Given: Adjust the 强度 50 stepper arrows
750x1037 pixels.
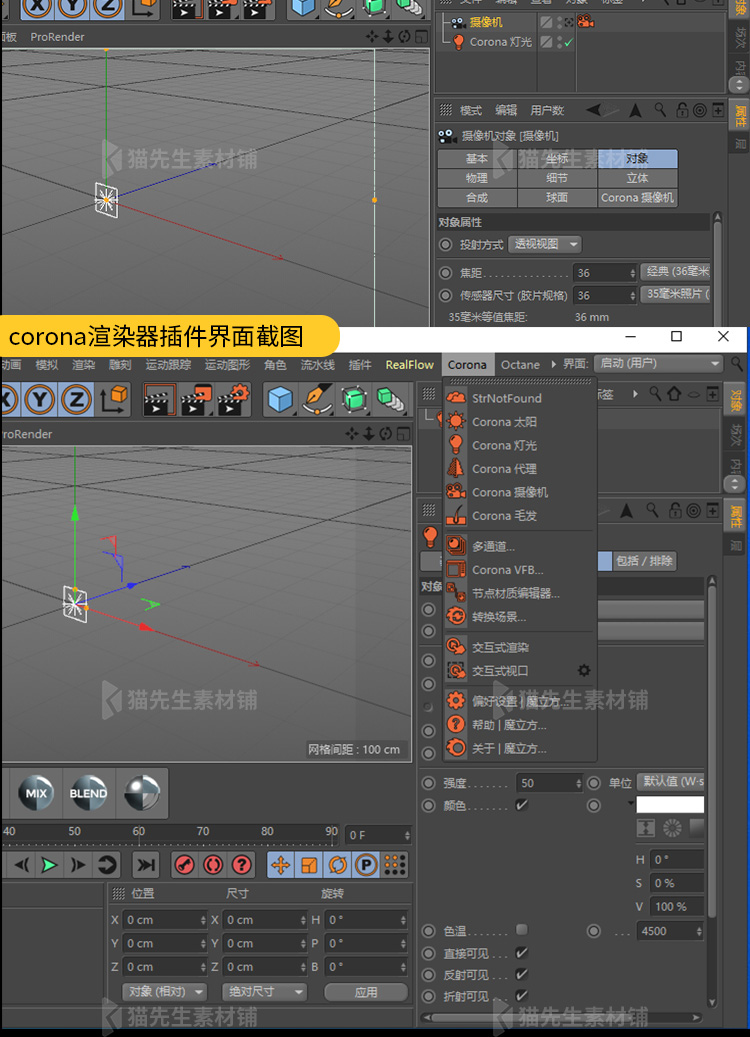Looking at the screenshot, I should (x=578, y=784).
